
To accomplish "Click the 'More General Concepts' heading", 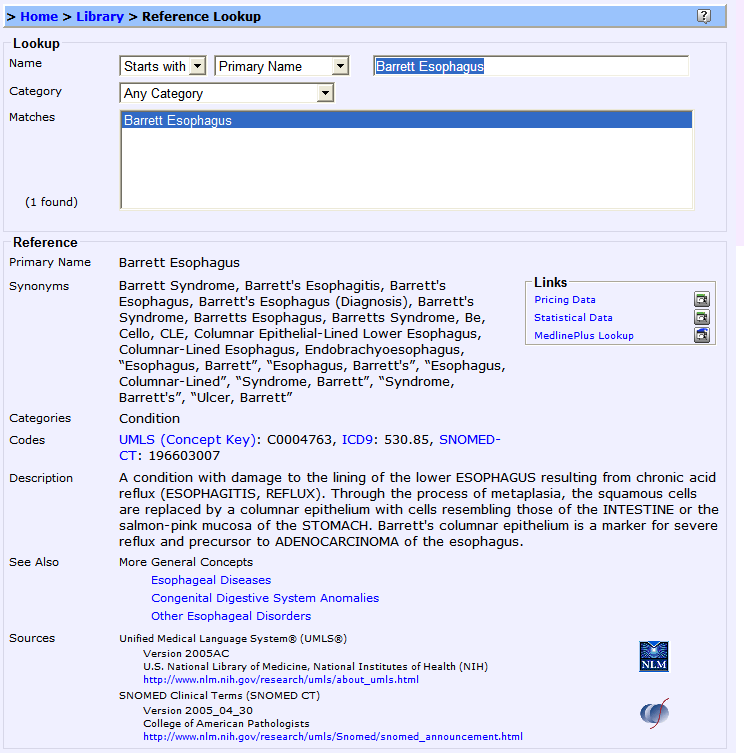I will [x=186, y=562].
